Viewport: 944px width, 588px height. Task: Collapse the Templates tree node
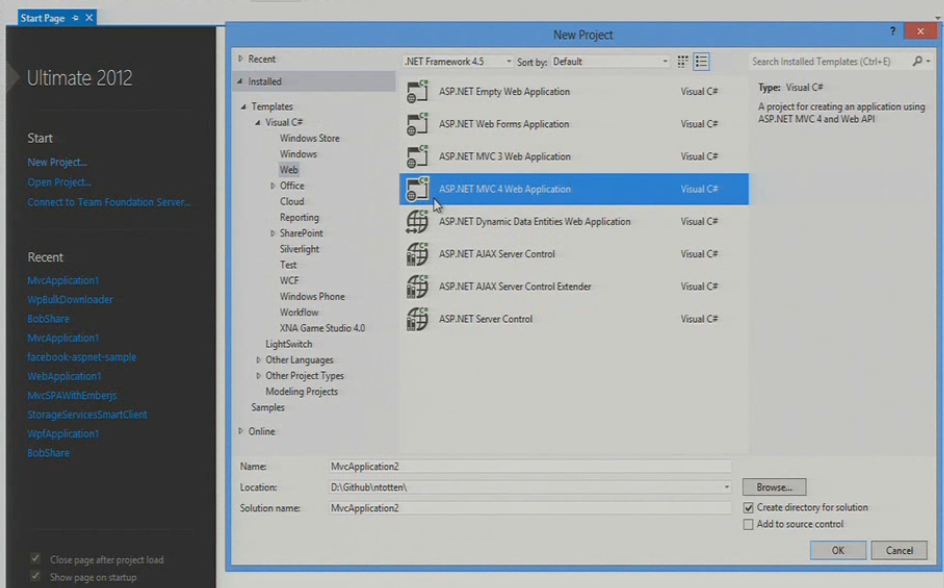pyautogui.click(x=243, y=107)
